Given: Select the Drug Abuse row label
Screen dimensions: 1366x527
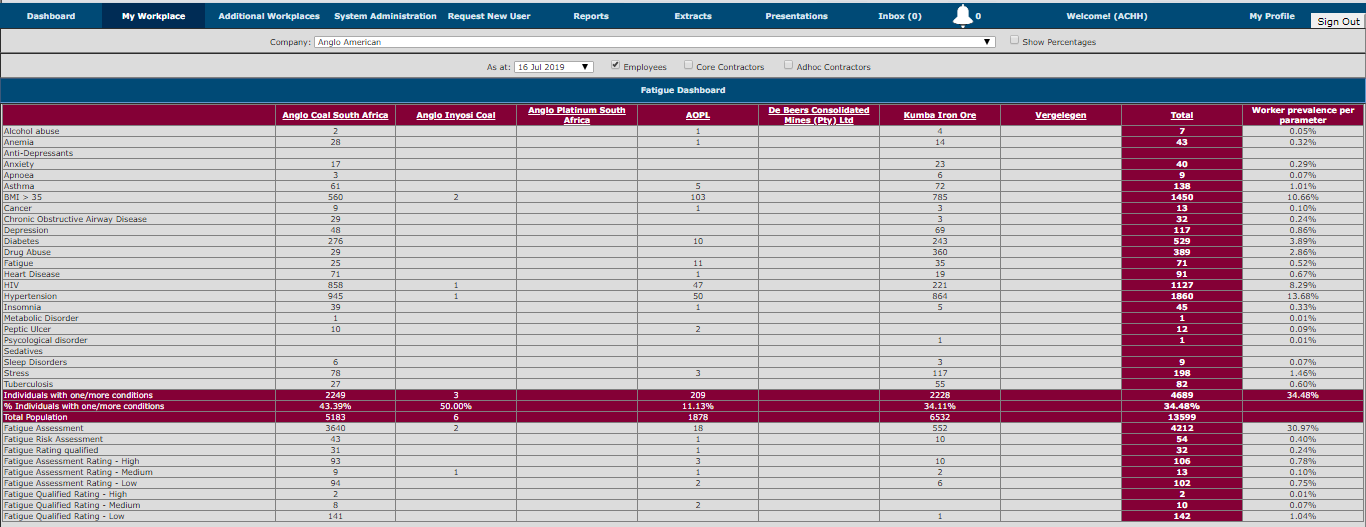Looking at the screenshot, I should click(x=25, y=252).
